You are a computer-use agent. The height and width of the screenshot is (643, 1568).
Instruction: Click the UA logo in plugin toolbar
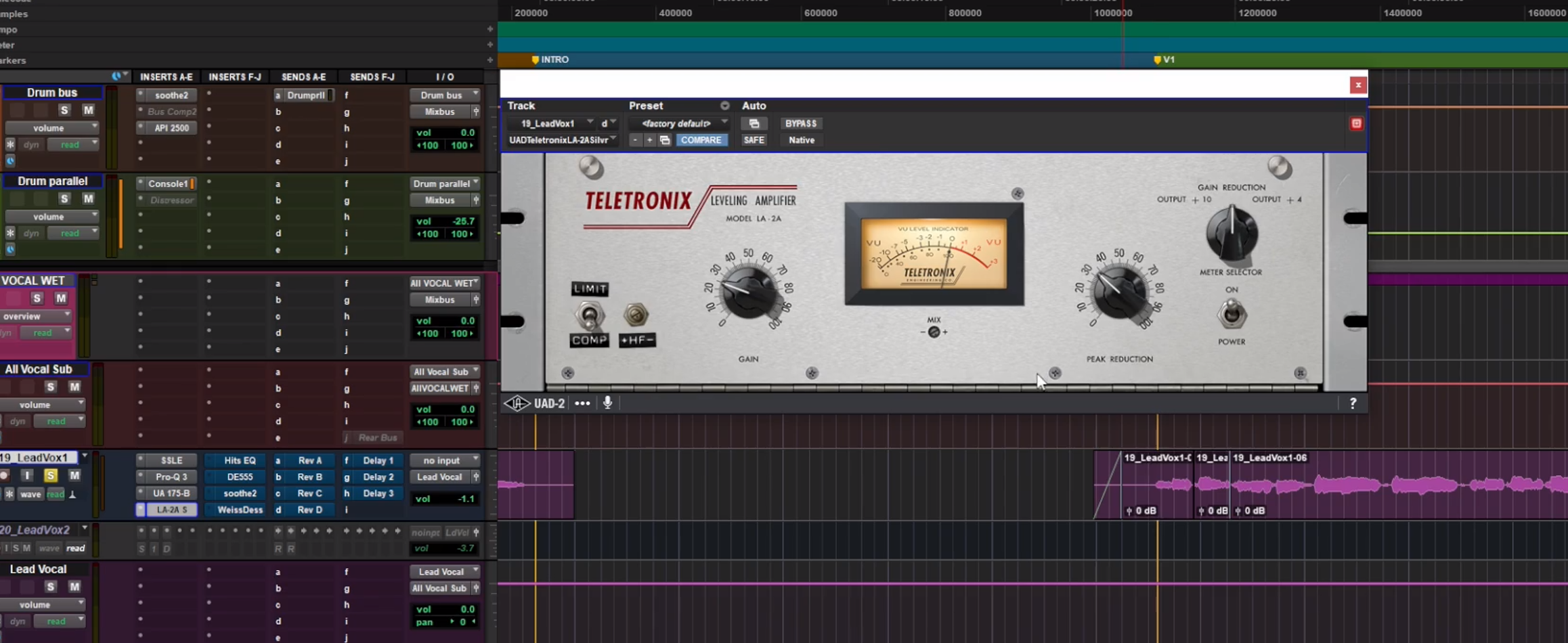[517, 403]
